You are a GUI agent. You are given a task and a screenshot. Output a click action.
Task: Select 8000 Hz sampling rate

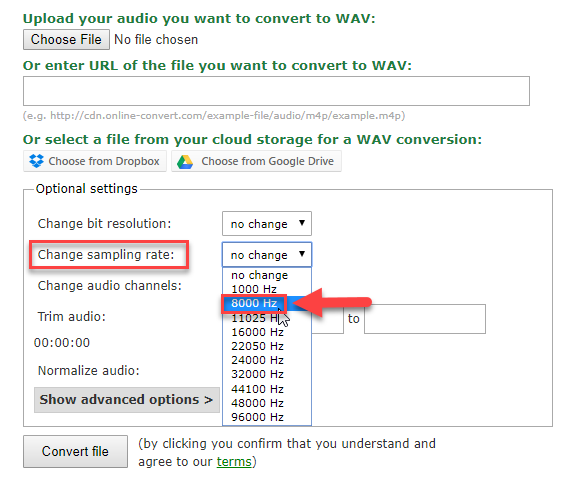[x=267, y=303]
